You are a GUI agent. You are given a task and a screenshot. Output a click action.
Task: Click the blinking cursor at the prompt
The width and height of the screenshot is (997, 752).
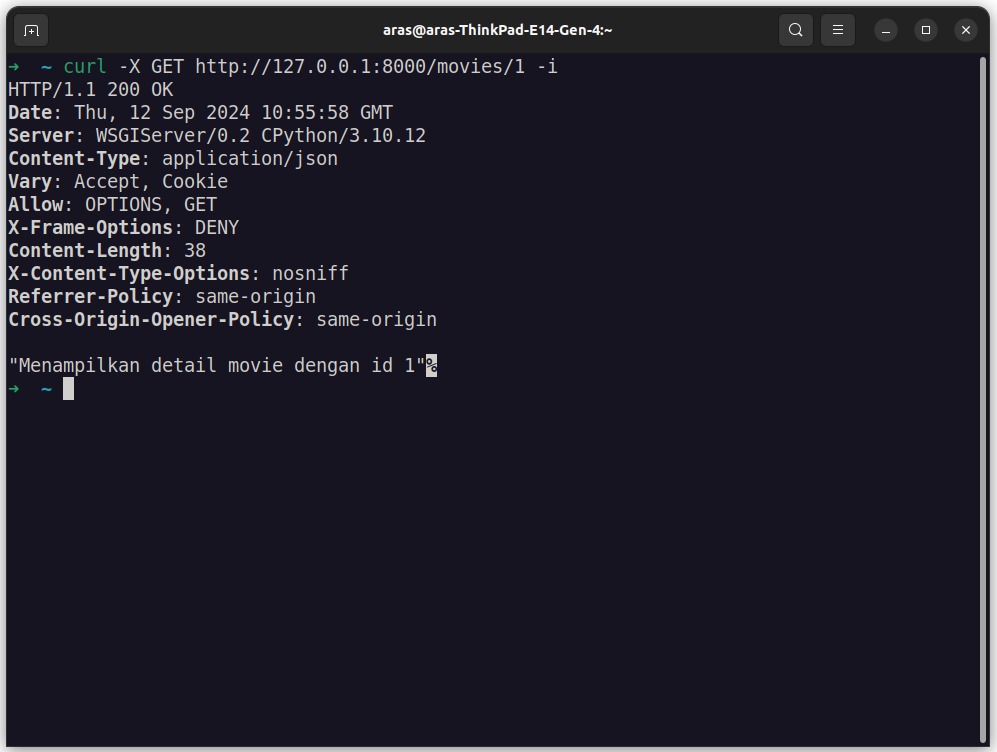[x=68, y=389]
